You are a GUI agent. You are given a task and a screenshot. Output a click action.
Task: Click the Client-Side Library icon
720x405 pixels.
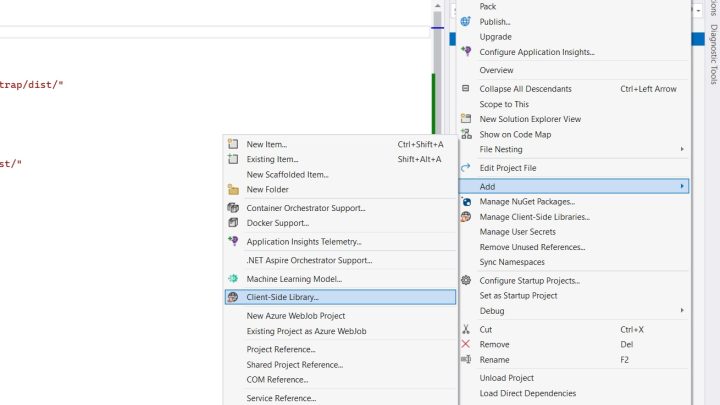click(x=233, y=297)
